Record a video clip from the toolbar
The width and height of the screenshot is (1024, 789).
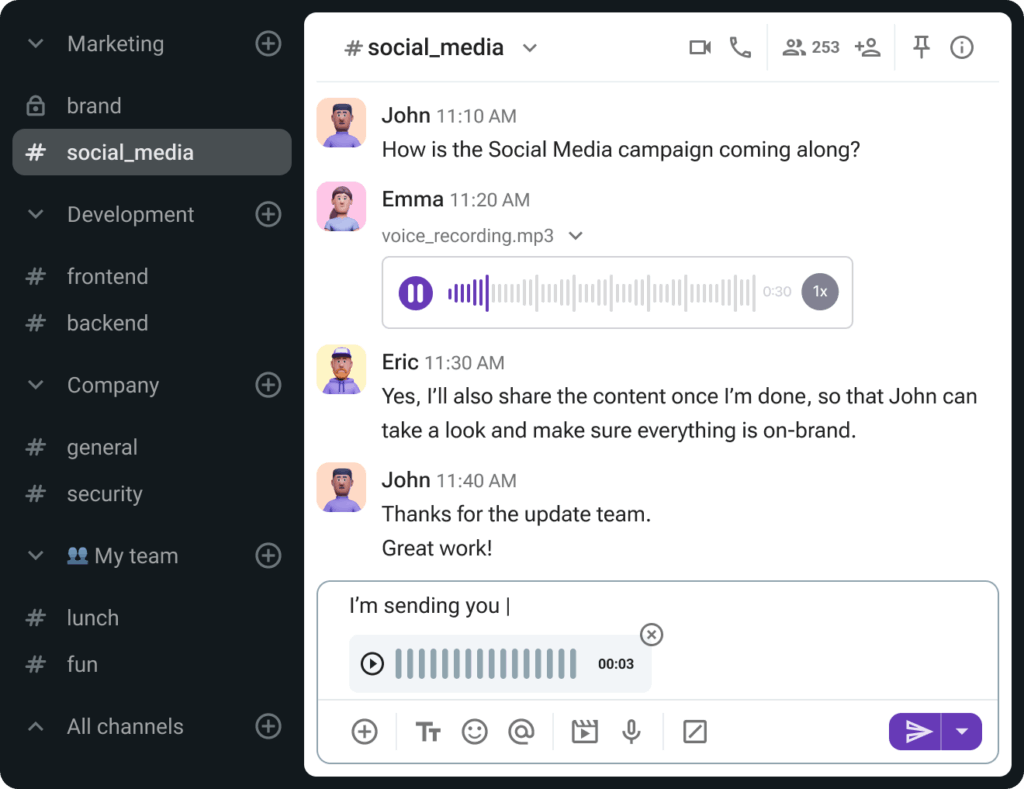point(584,732)
